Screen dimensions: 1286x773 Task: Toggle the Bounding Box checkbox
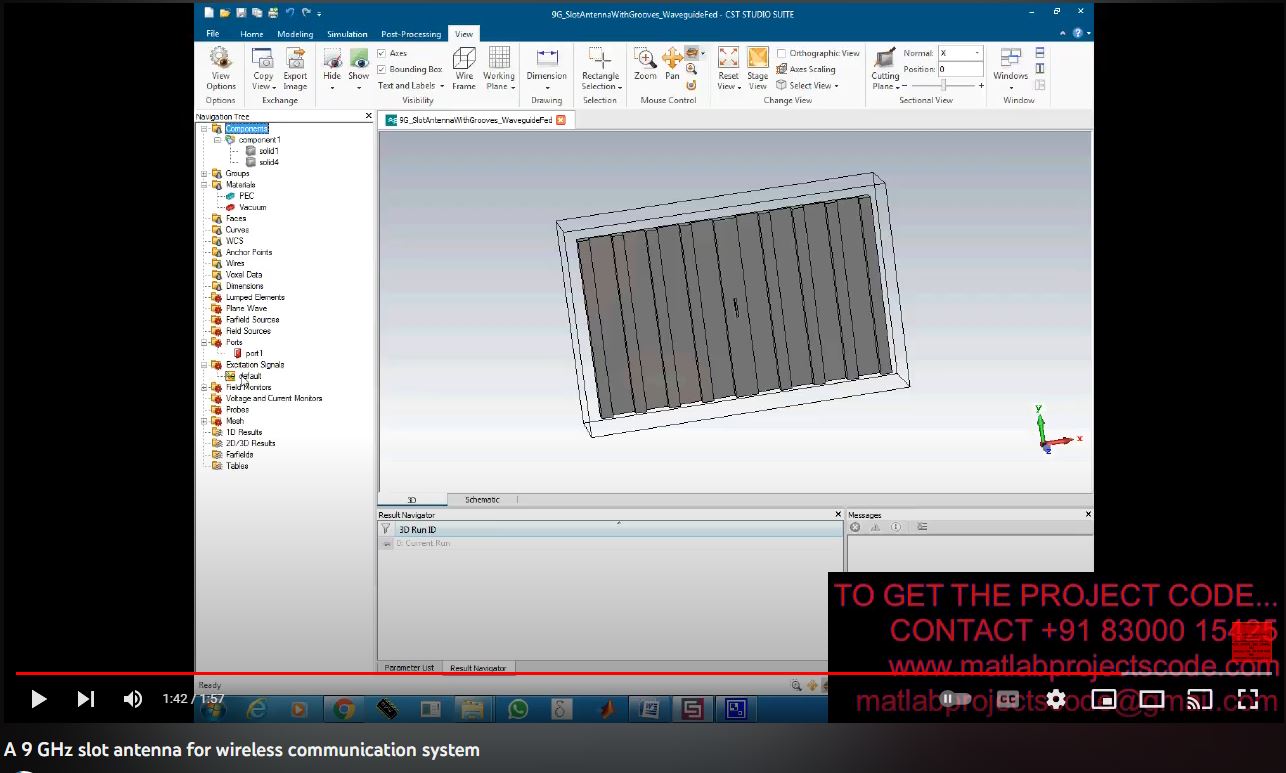click(382, 69)
